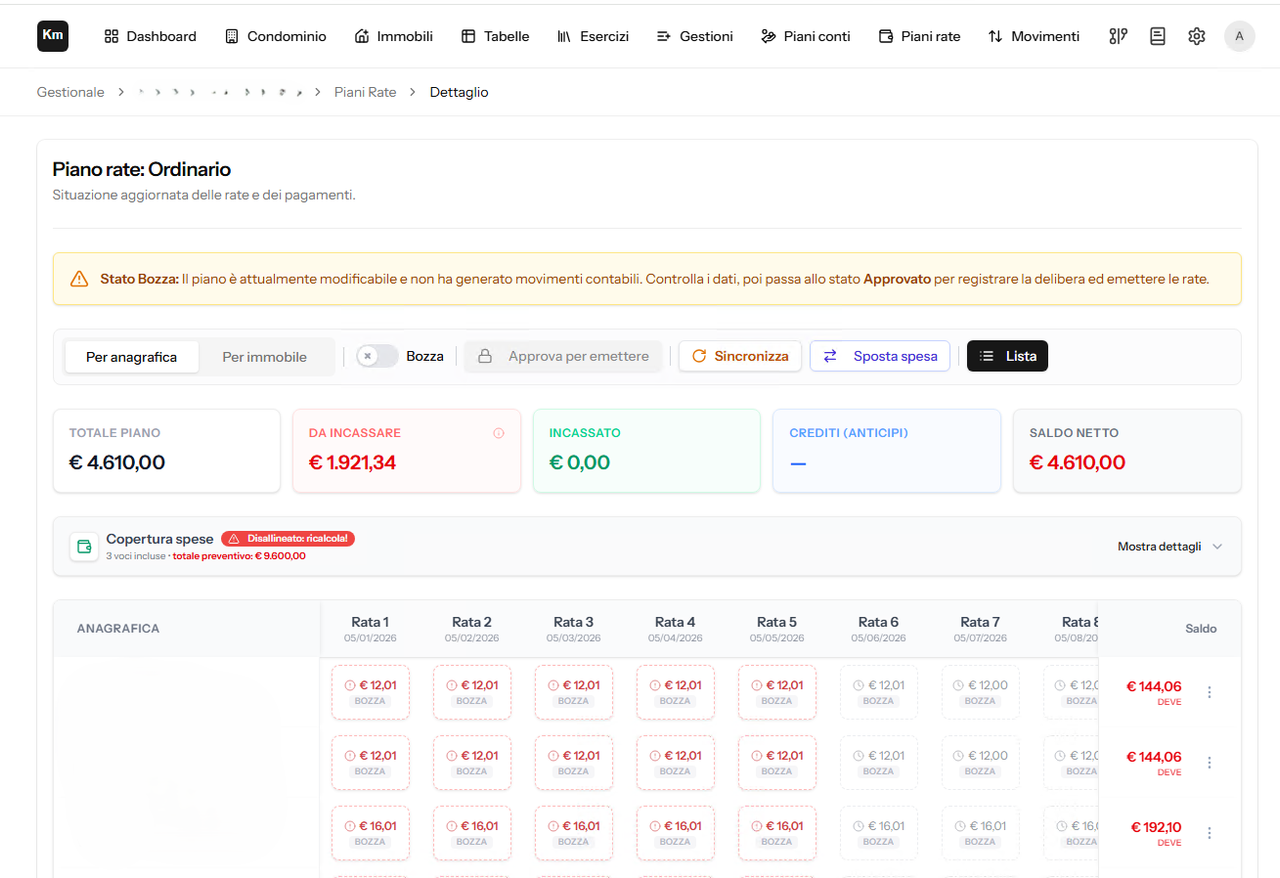Click Rata 5 € 12,01 cell in second row
1280x878 pixels.
(777, 763)
